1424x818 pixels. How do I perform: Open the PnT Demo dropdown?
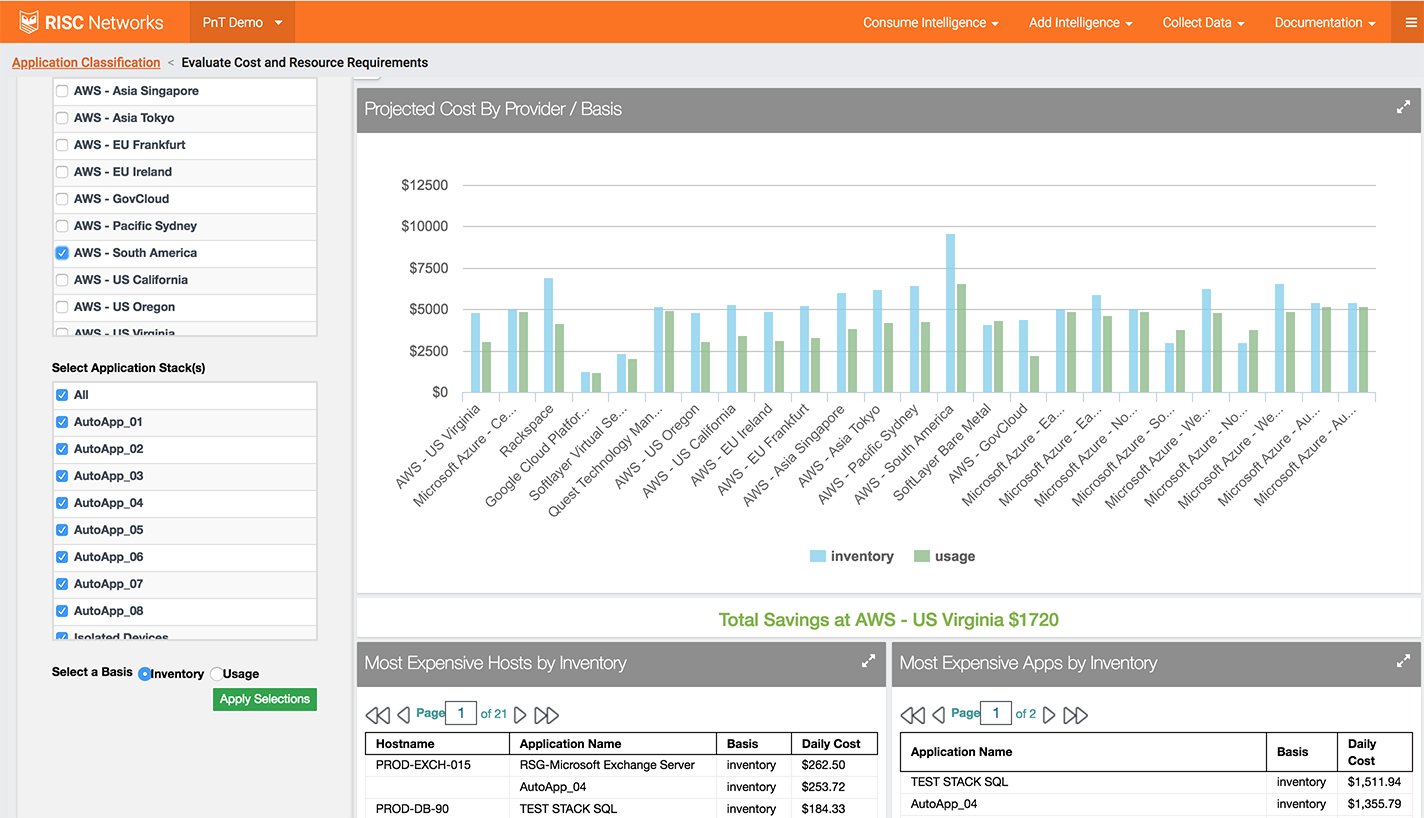(x=242, y=22)
